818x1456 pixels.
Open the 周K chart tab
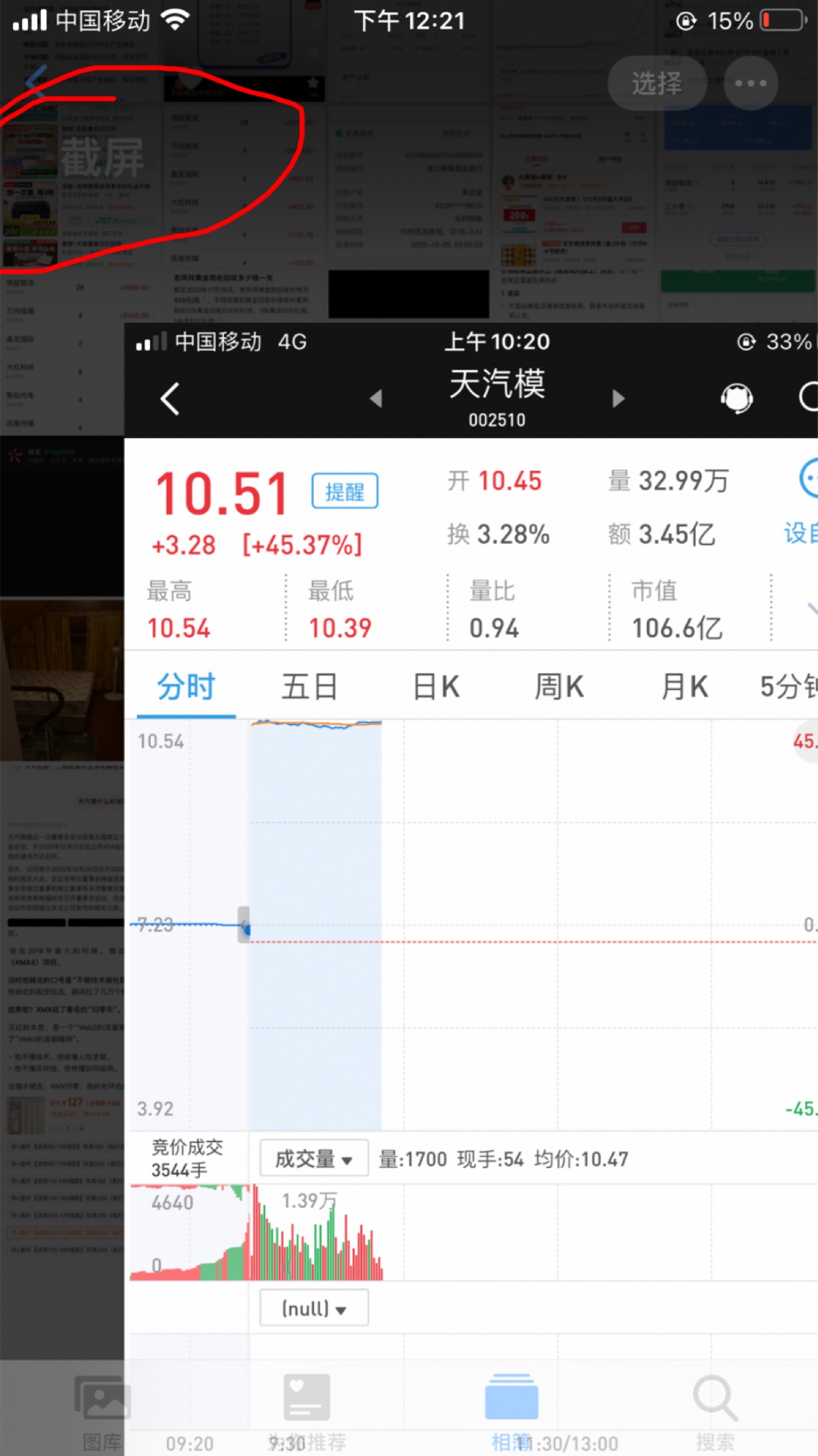point(559,687)
